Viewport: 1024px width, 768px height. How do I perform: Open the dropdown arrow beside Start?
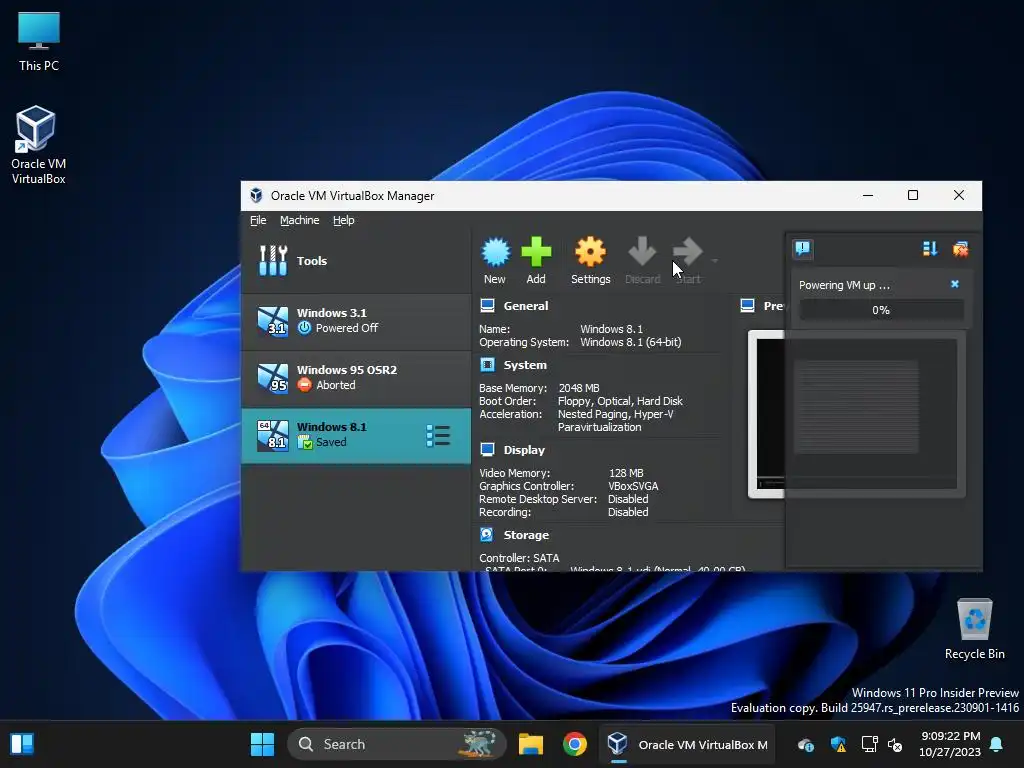(x=714, y=261)
